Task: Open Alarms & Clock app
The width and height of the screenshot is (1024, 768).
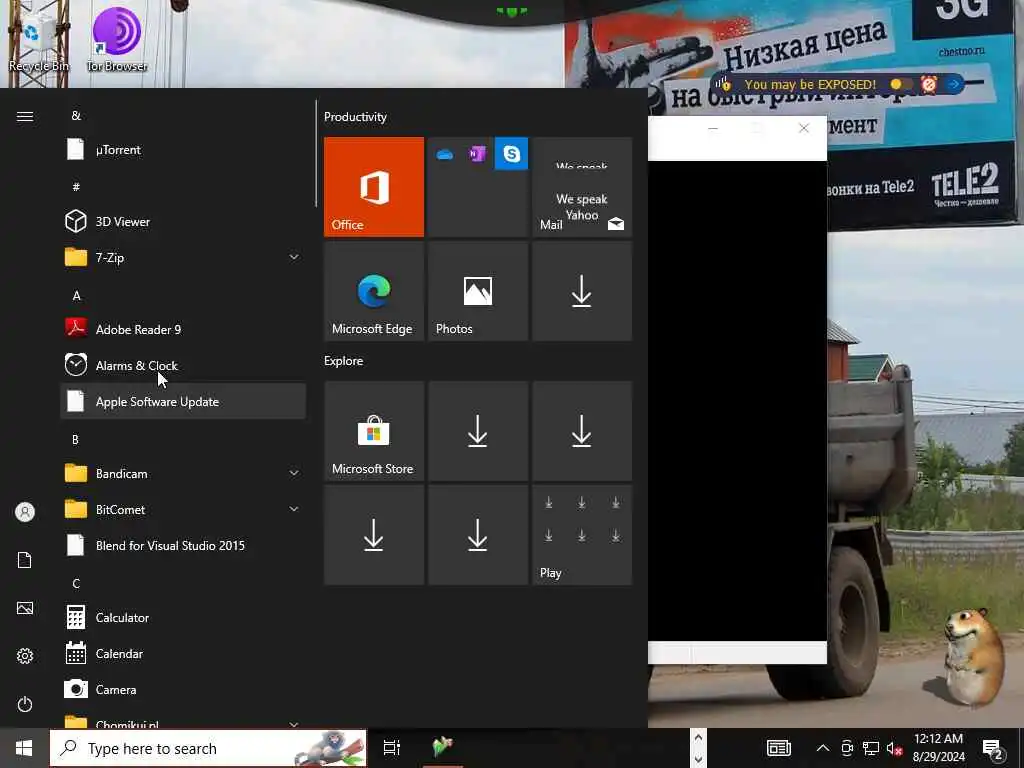Action: point(183,365)
